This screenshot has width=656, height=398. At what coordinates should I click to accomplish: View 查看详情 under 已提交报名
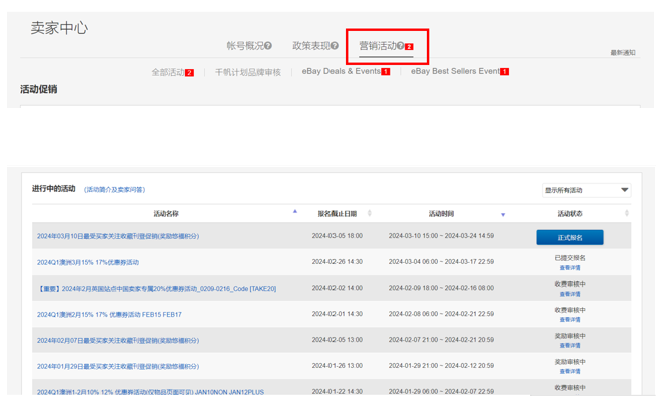coord(570,268)
